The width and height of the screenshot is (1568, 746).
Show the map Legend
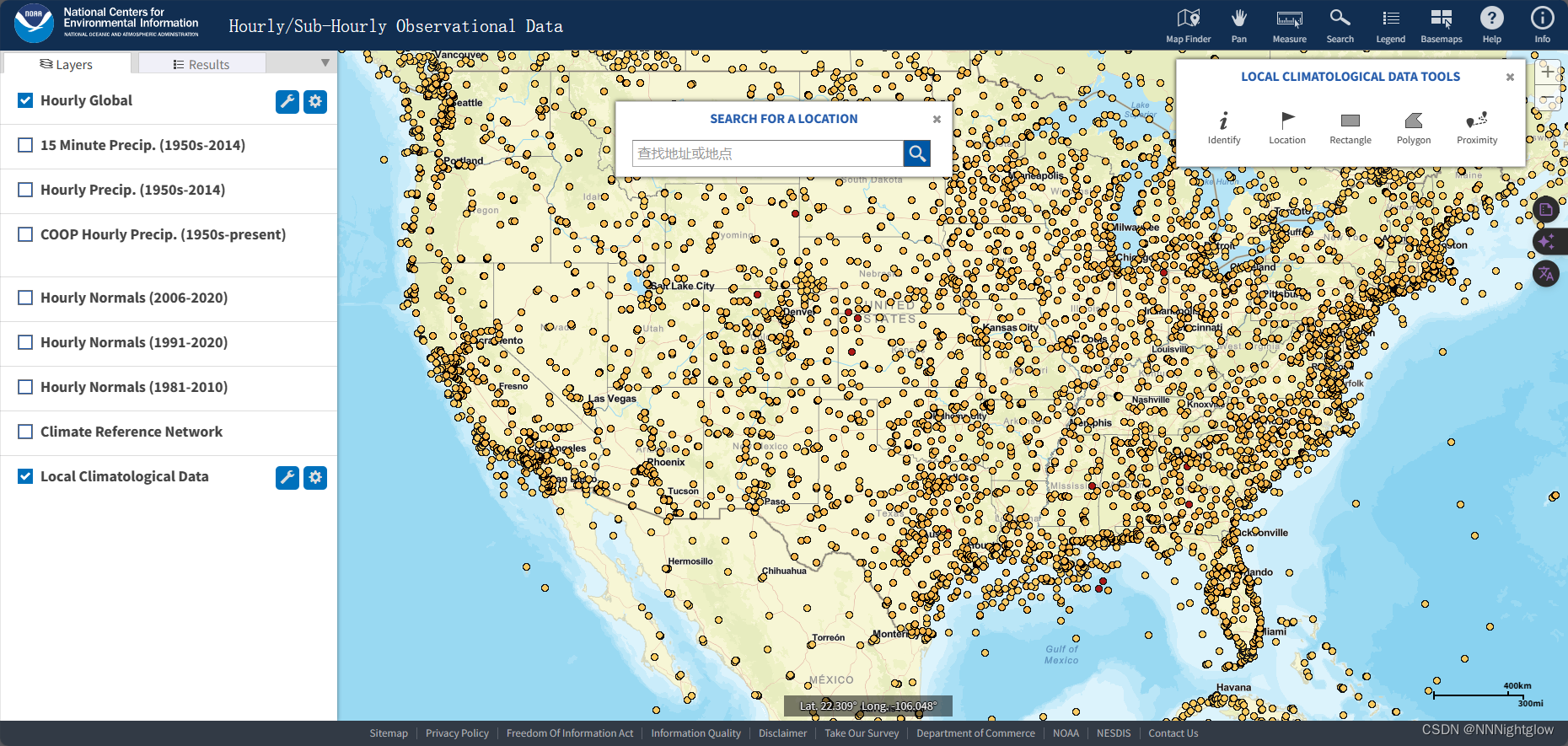click(1390, 26)
